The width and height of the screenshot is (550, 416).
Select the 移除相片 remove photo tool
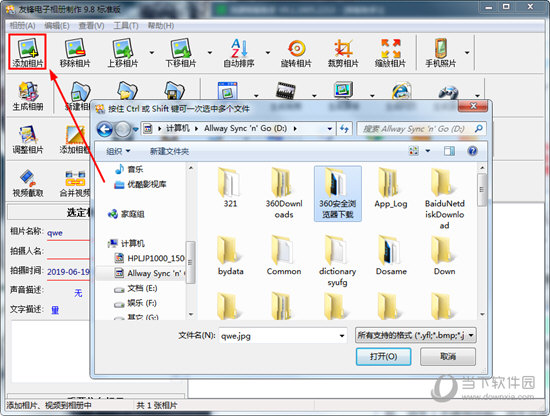75,52
